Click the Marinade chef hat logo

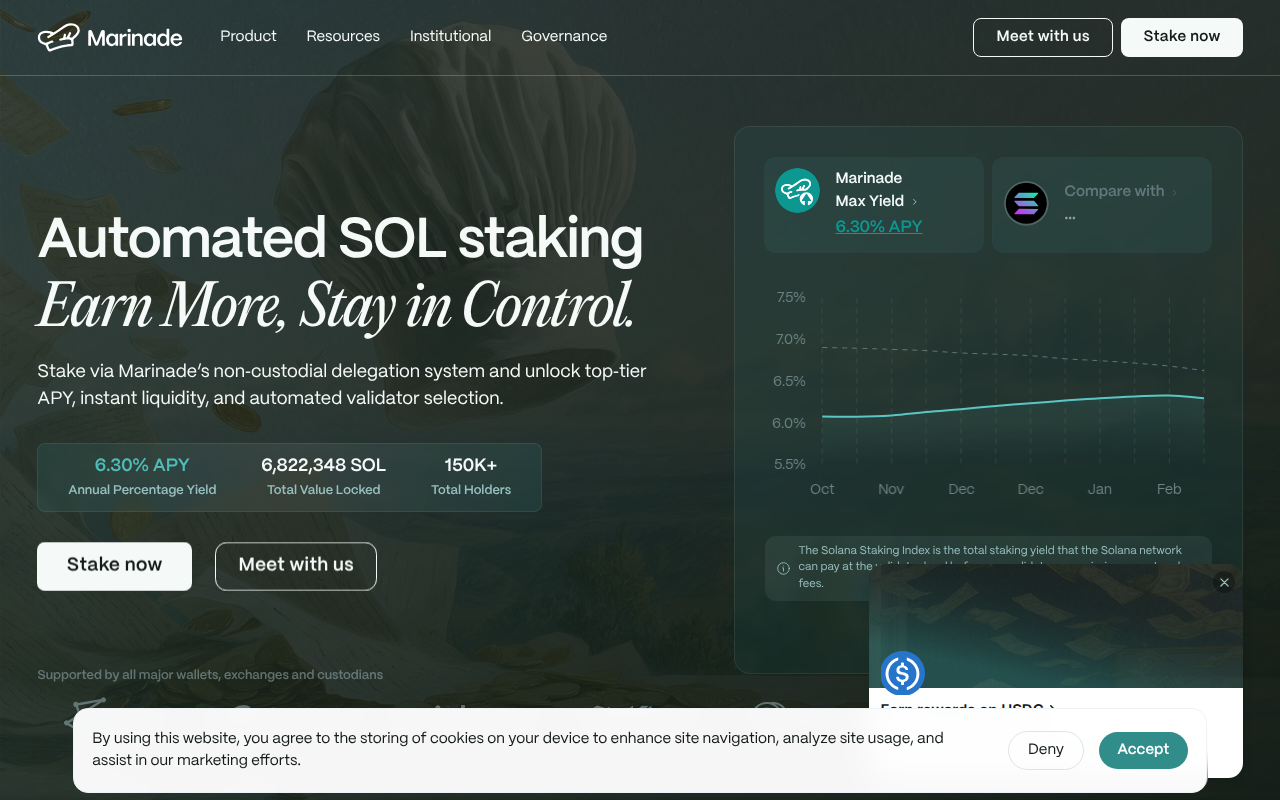pyautogui.click(x=58, y=37)
